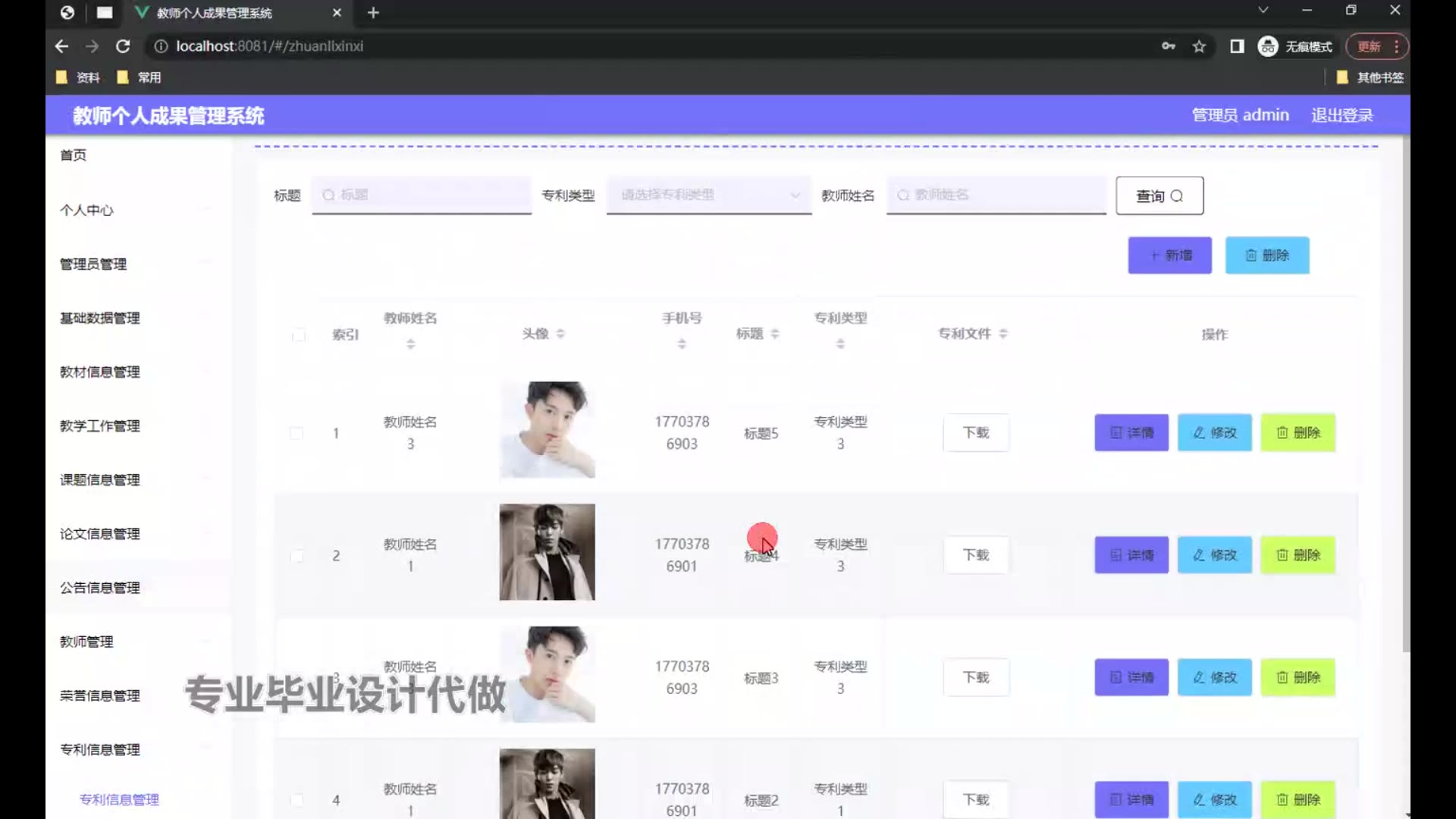Expand the 课题信息管理 sidebar menu

point(138,479)
